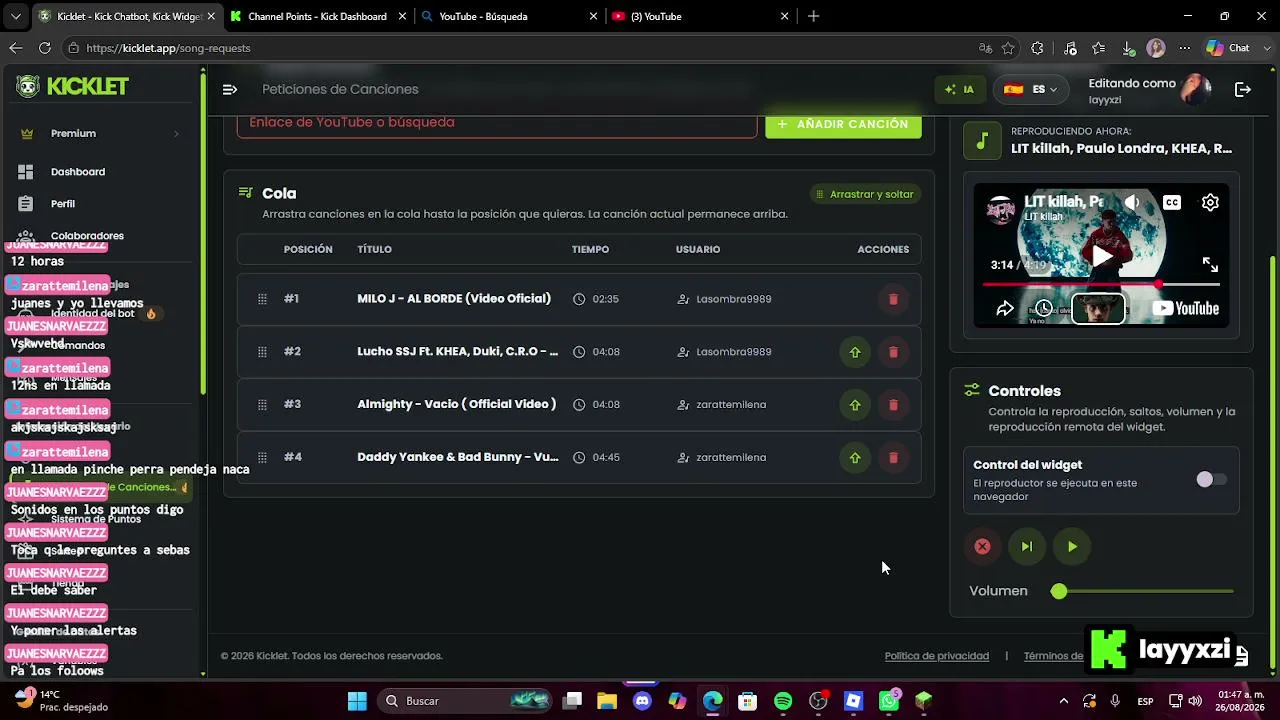The height and width of the screenshot is (720, 1280).
Task: Open WhatsApp from the taskbar
Action: pyautogui.click(x=889, y=701)
